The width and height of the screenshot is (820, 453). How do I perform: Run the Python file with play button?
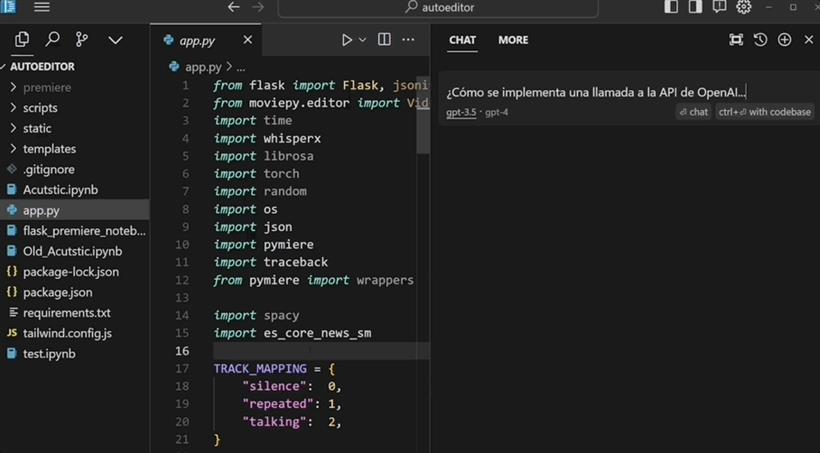346,40
